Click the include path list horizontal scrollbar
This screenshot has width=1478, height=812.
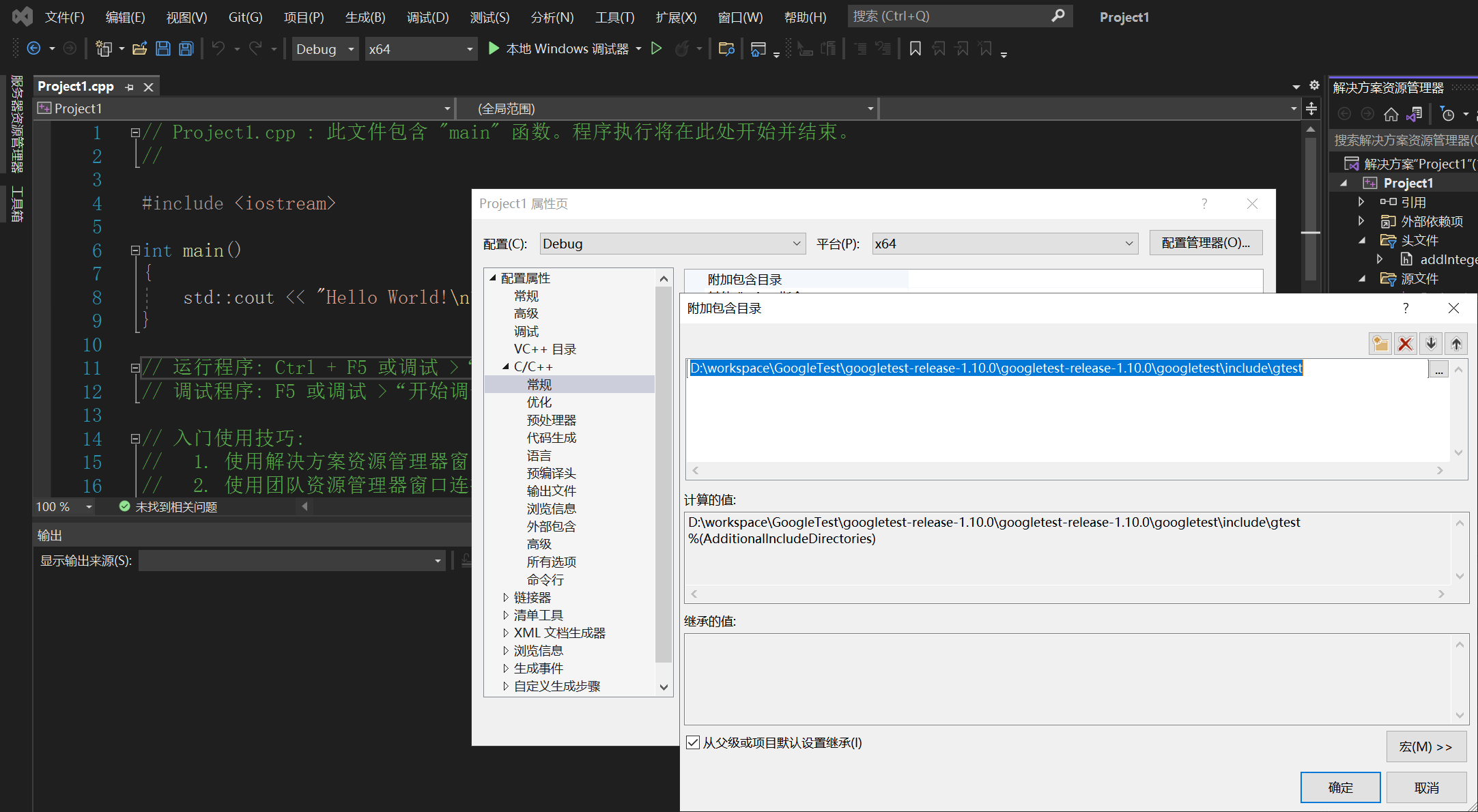1068,470
